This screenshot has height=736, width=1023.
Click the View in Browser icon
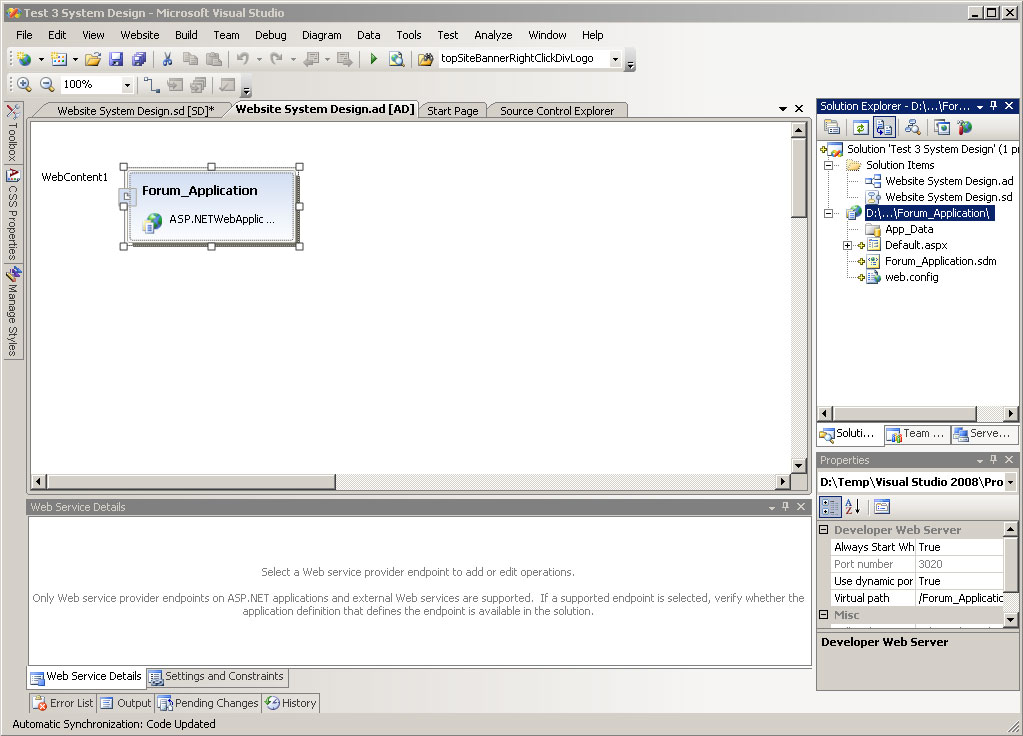396,59
